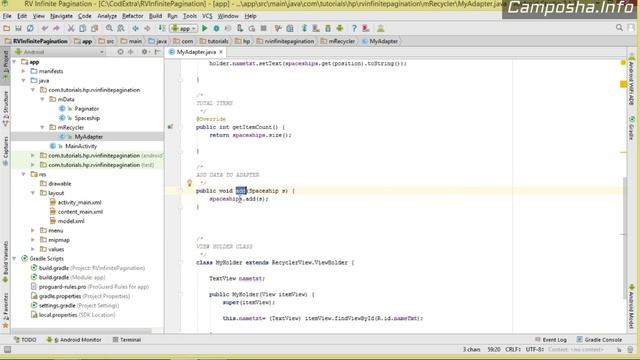Open the run configuration app dropdown

tap(184, 29)
